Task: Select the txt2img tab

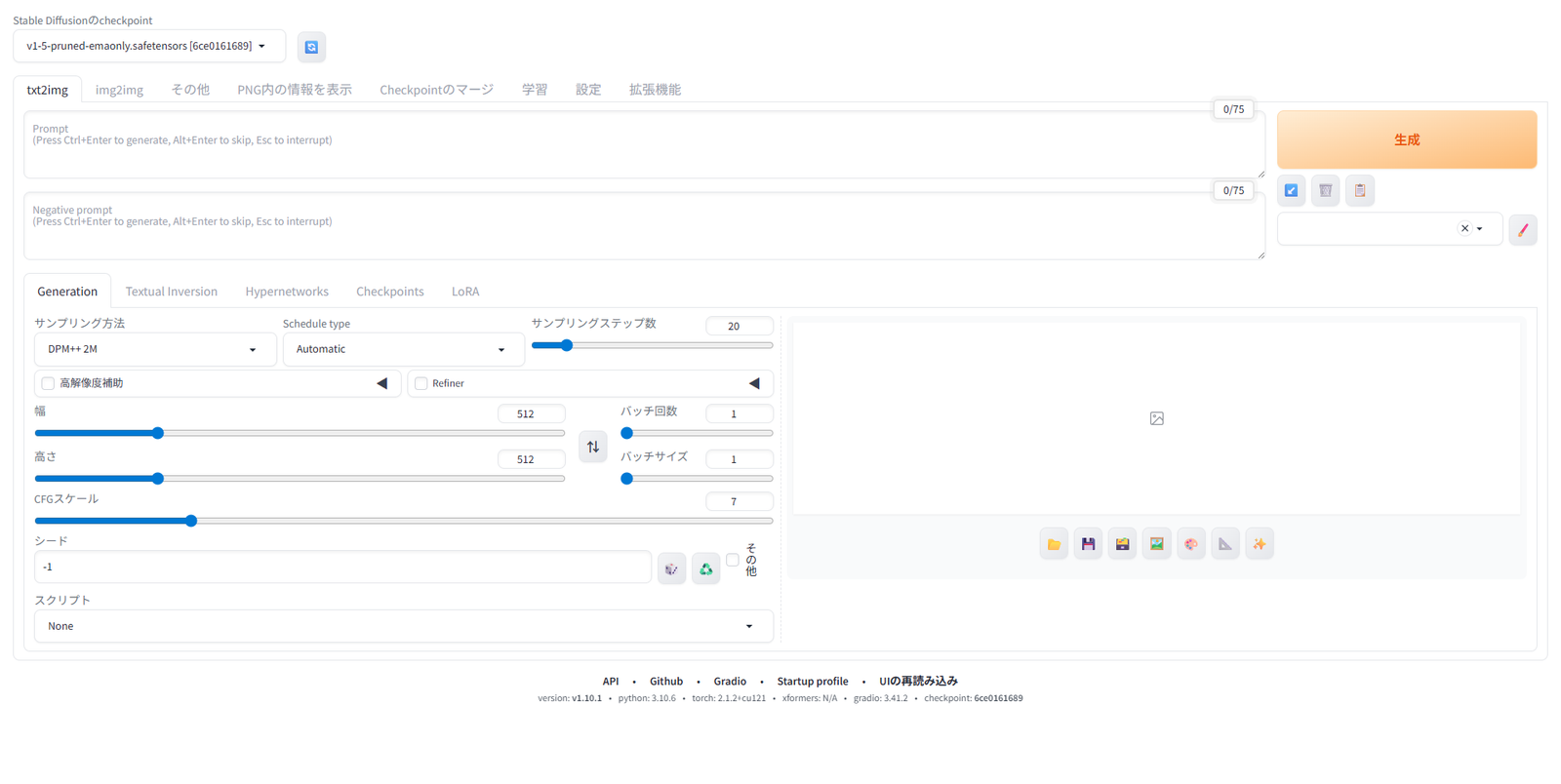Action: tap(48, 90)
